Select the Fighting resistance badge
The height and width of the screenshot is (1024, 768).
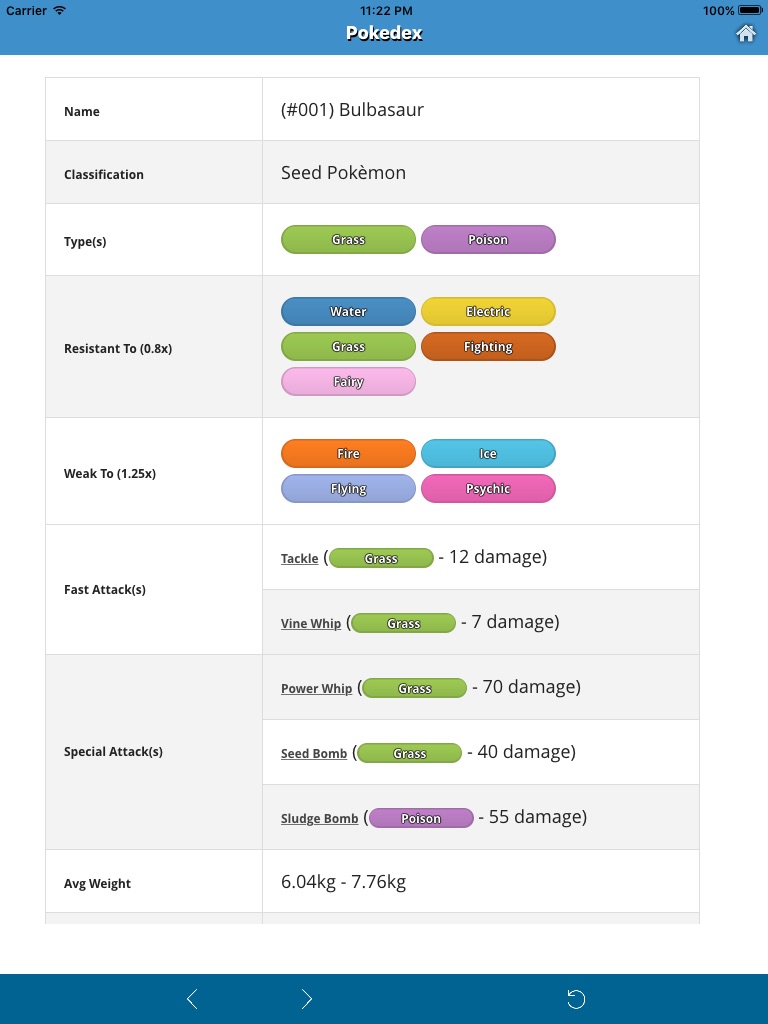coord(488,347)
